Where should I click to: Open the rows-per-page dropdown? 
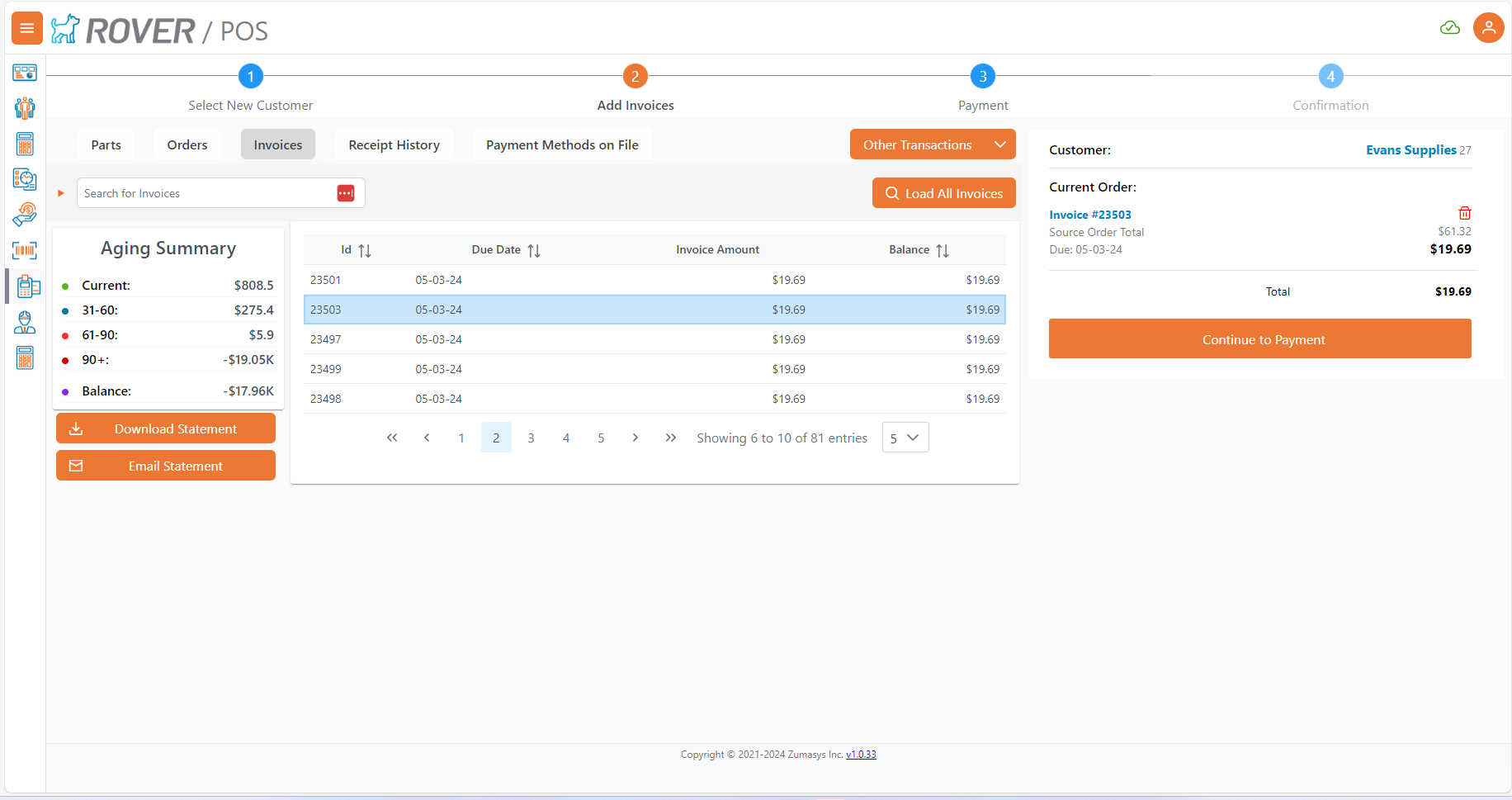pyautogui.click(x=905, y=438)
